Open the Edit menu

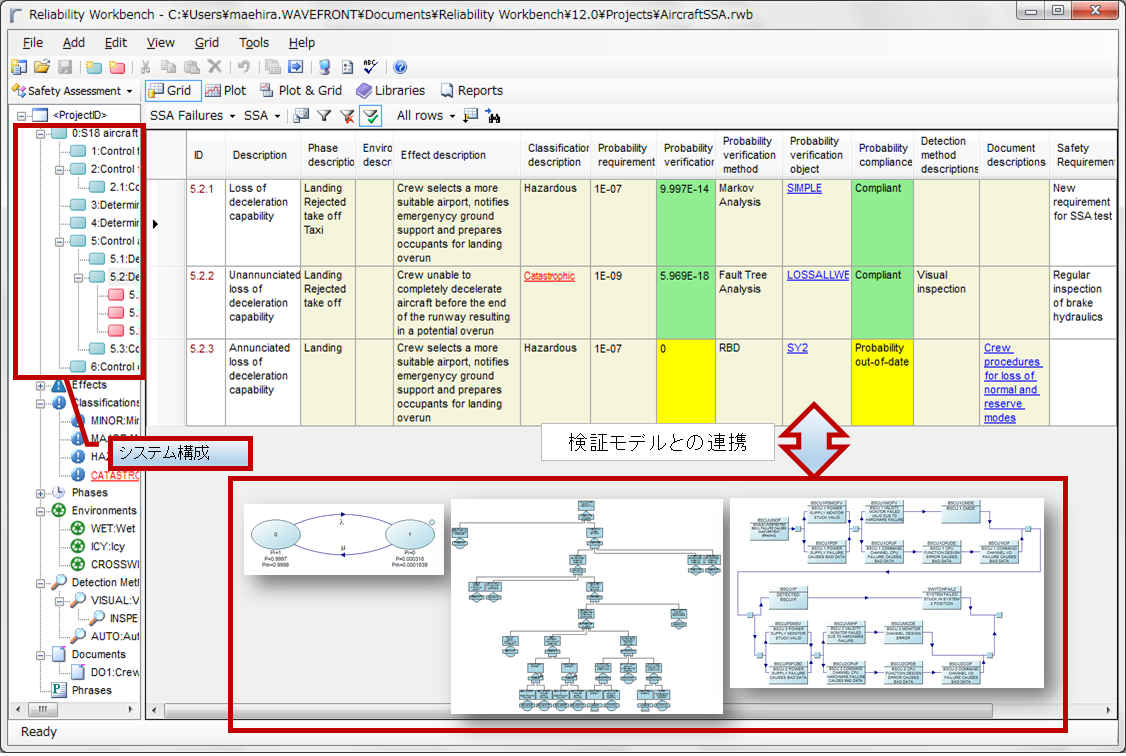(x=115, y=42)
